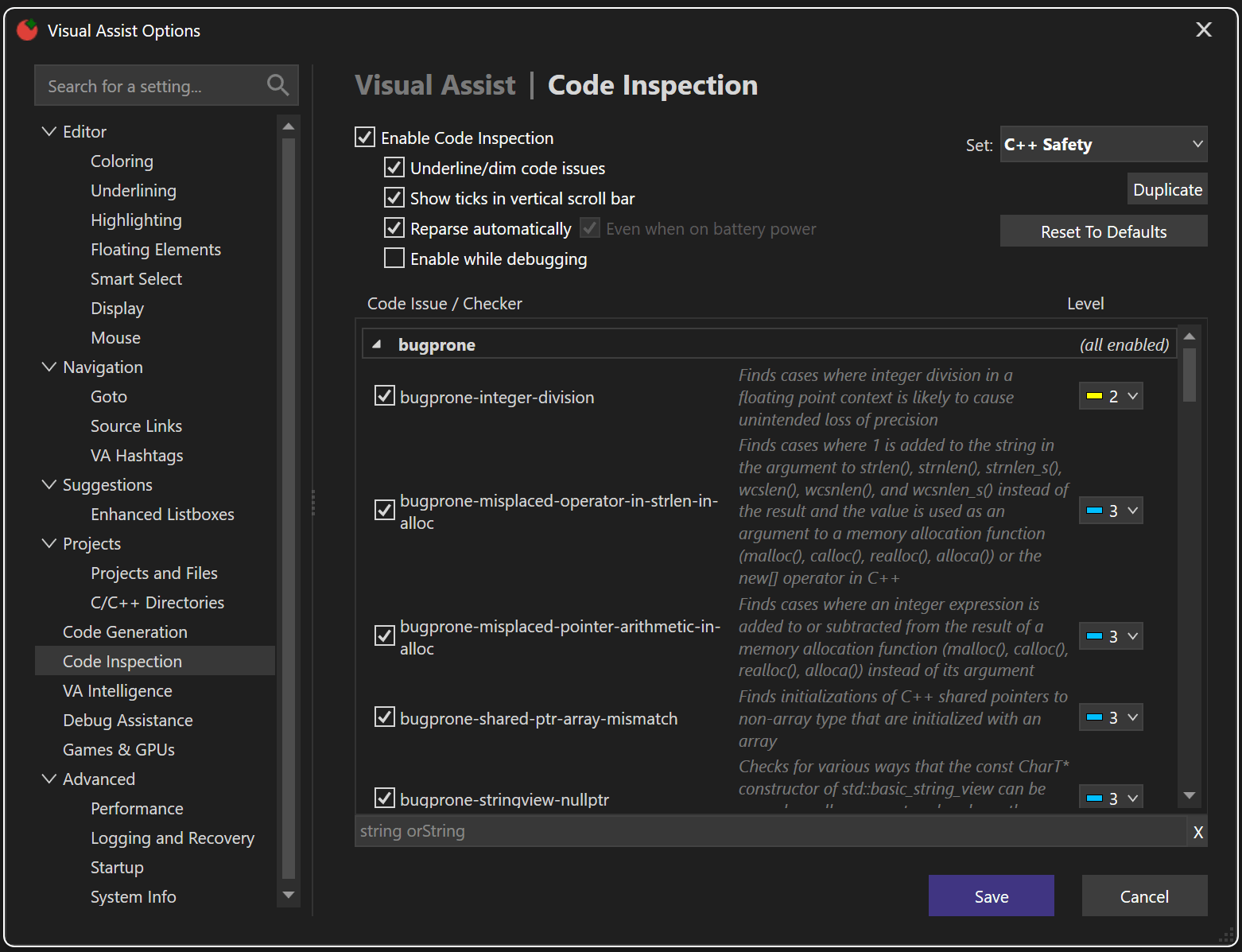Open C/C++ Directories settings
The width and height of the screenshot is (1242, 952).
tap(157, 602)
